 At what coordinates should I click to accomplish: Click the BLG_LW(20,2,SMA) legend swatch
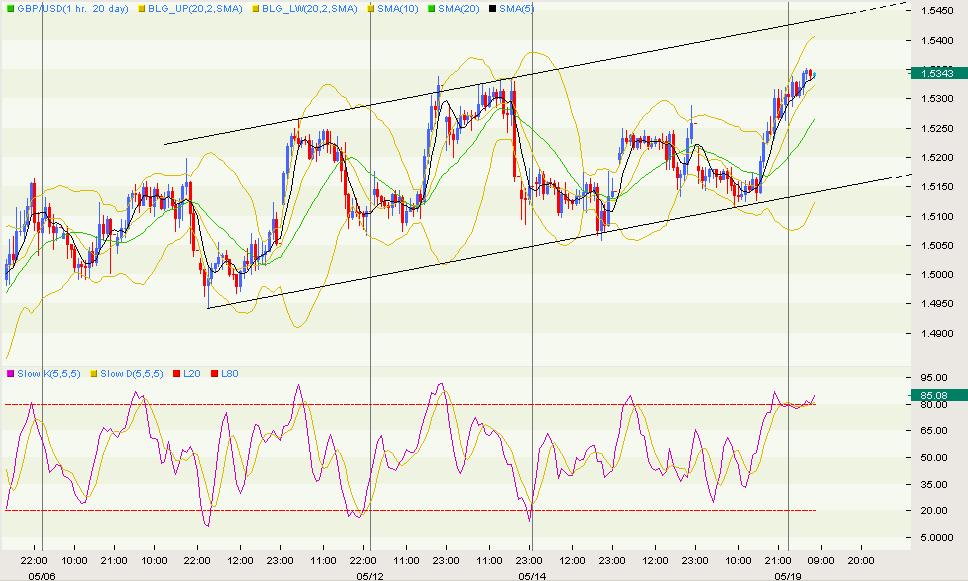pyautogui.click(x=255, y=9)
